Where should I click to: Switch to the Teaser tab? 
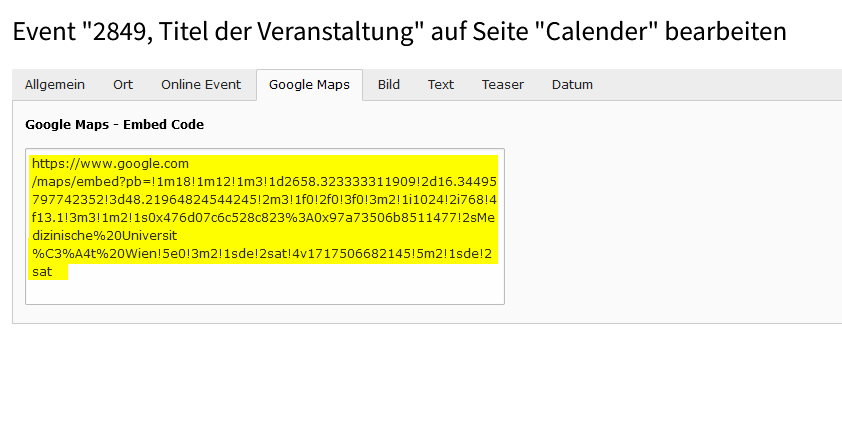click(x=503, y=85)
